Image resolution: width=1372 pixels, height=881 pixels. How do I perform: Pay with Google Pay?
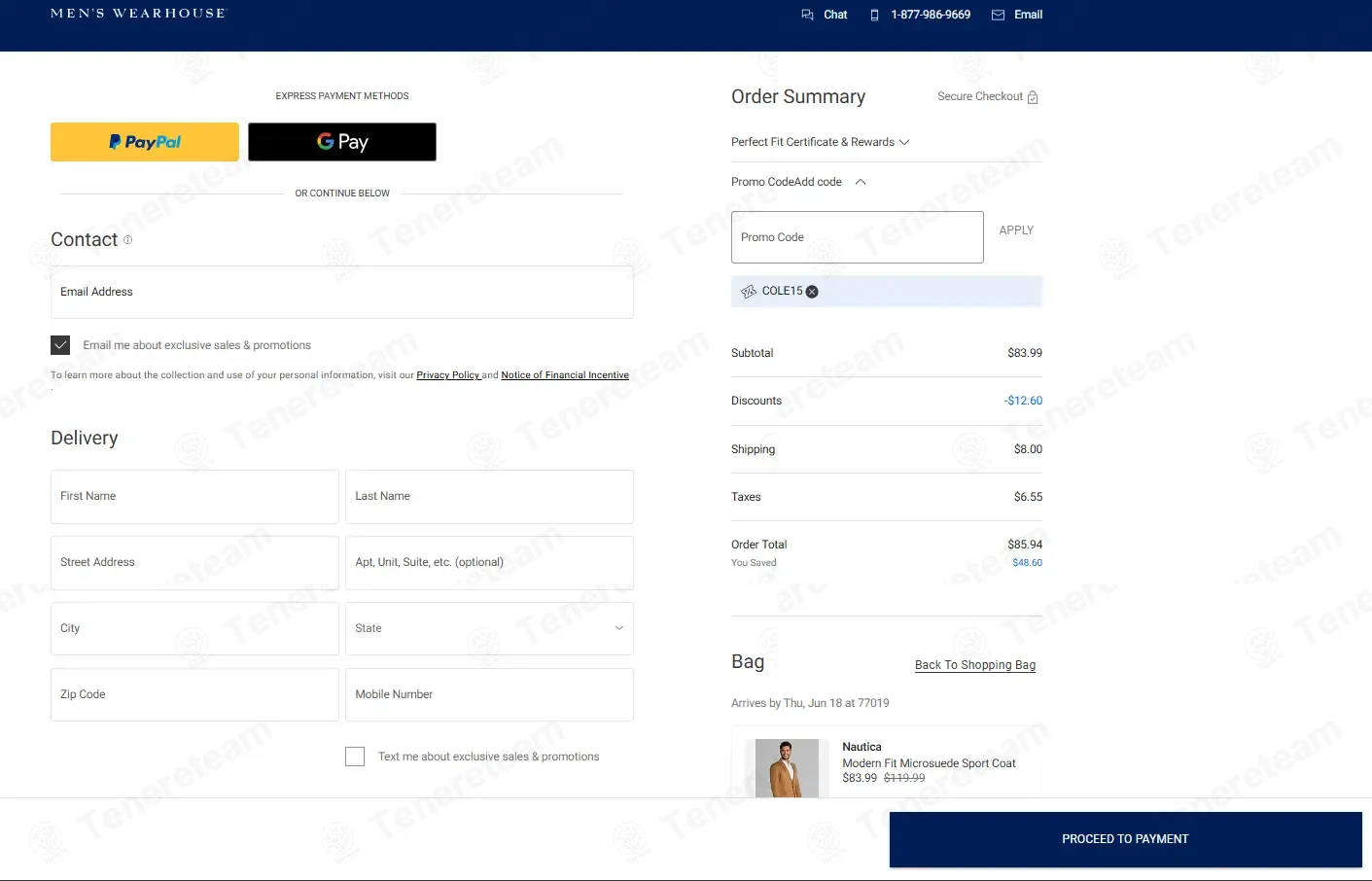pos(342,142)
